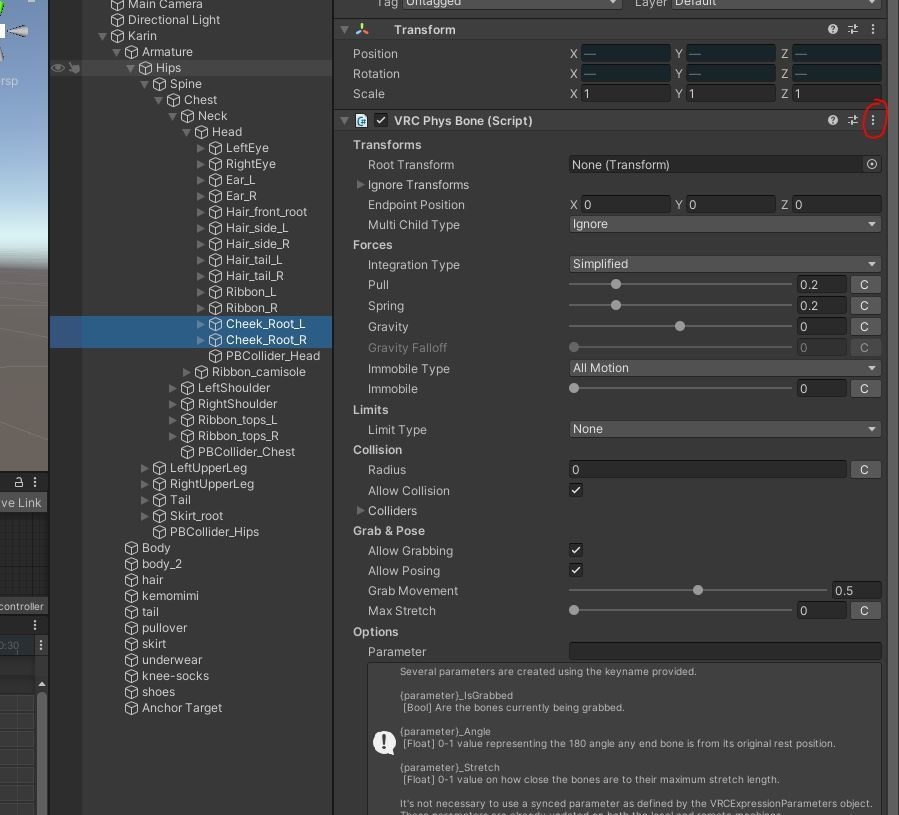Click VRC Phys Bone presets slider icon
Screen dimensions: 899x815
tap(853, 120)
